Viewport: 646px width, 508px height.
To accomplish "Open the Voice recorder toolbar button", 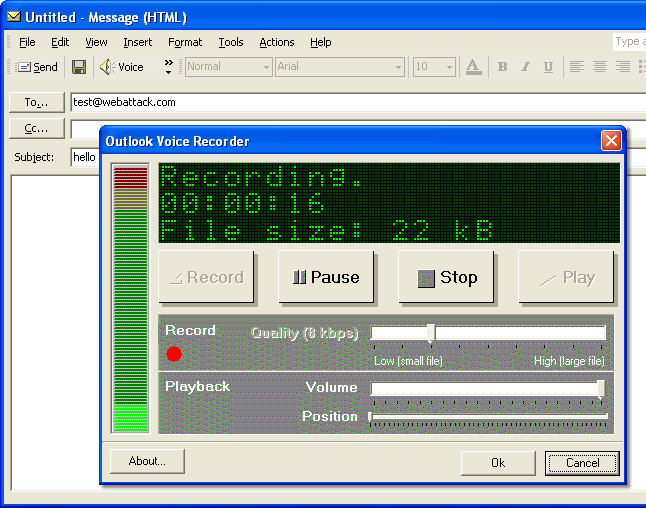I will coord(122,67).
